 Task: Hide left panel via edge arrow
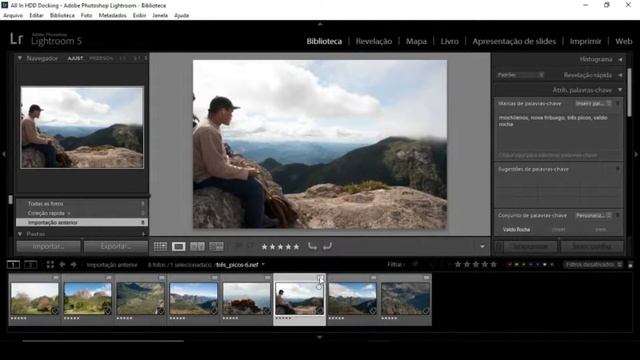[x=4, y=154]
